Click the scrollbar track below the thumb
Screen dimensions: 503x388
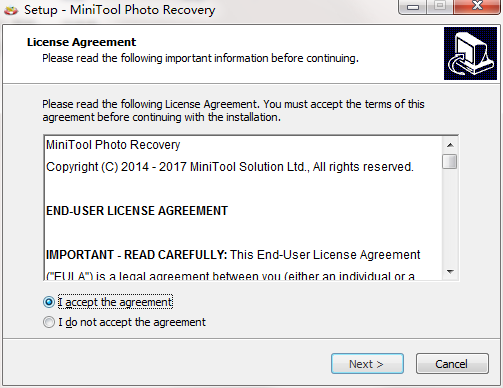(x=450, y=217)
